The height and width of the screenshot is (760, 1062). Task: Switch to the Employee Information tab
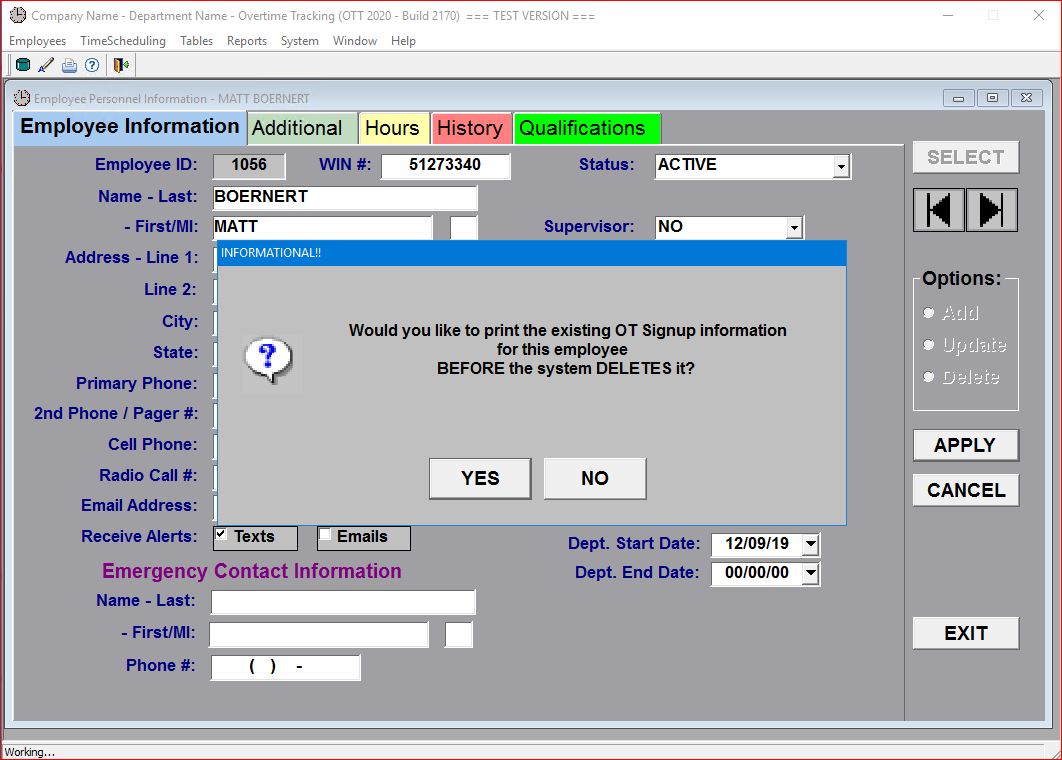click(130, 127)
